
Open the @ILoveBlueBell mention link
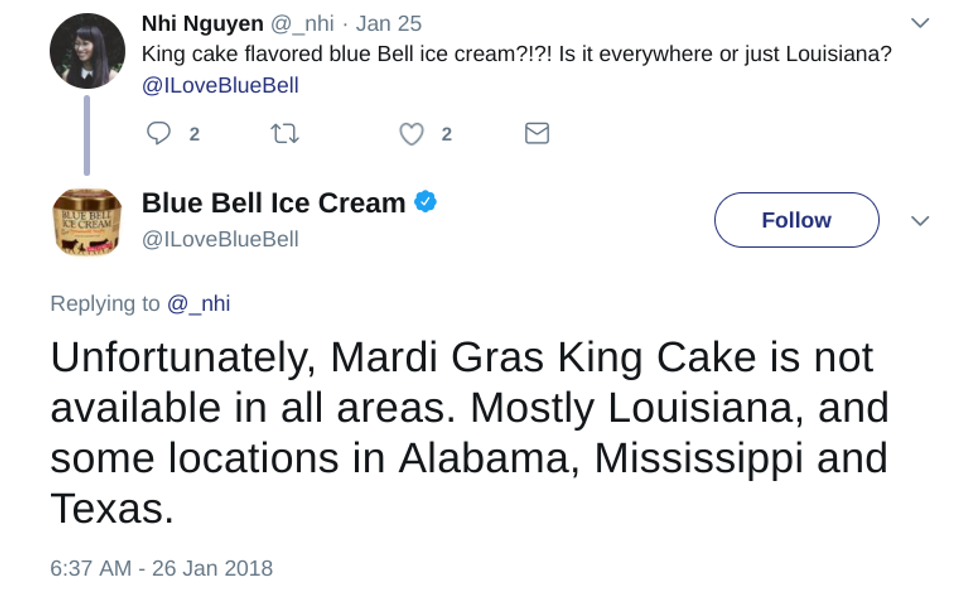pos(220,85)
